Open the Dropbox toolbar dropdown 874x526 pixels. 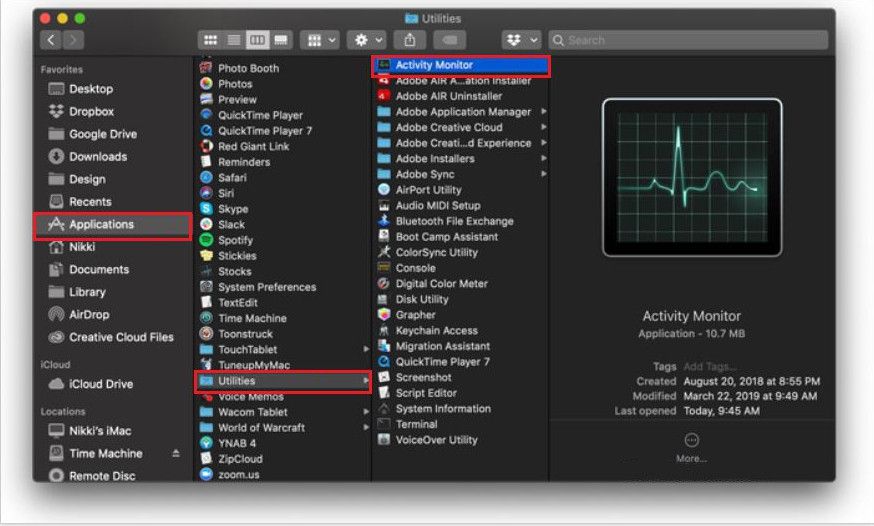pyautogui.click(x=521, y=40)
